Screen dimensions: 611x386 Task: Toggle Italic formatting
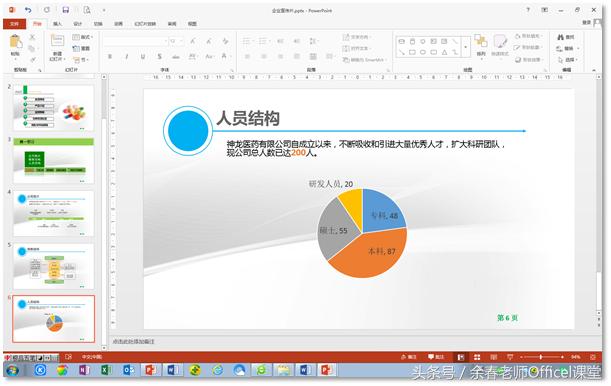tap(126, 57)
